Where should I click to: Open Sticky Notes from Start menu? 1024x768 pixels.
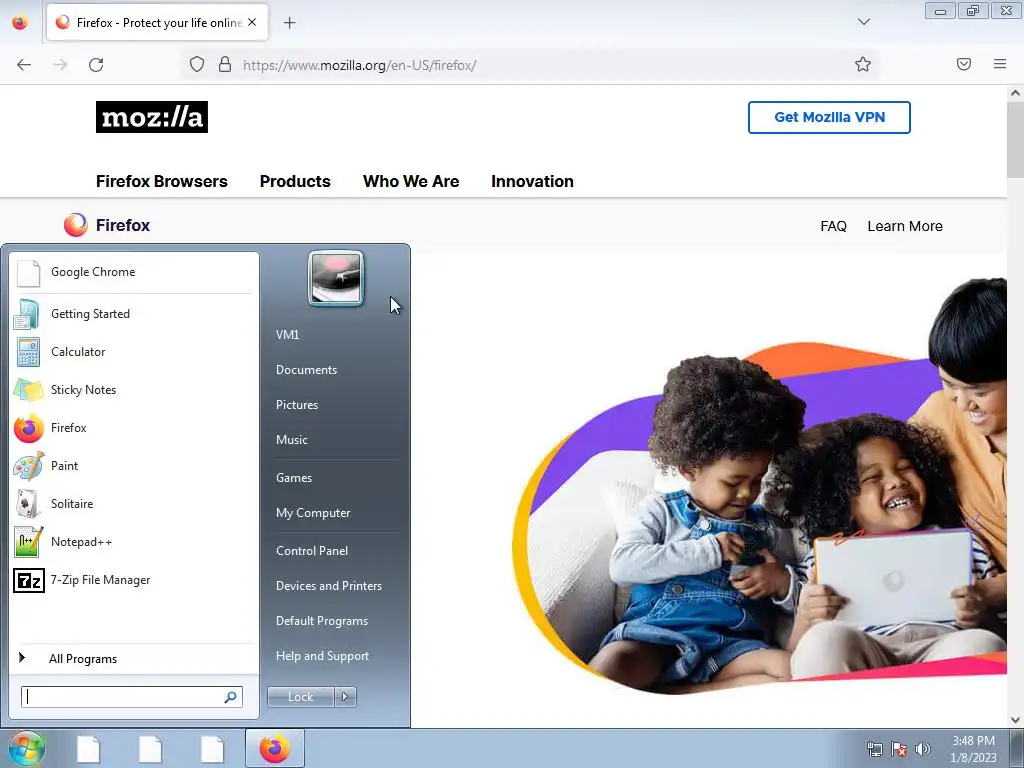[x=133, y=390]
